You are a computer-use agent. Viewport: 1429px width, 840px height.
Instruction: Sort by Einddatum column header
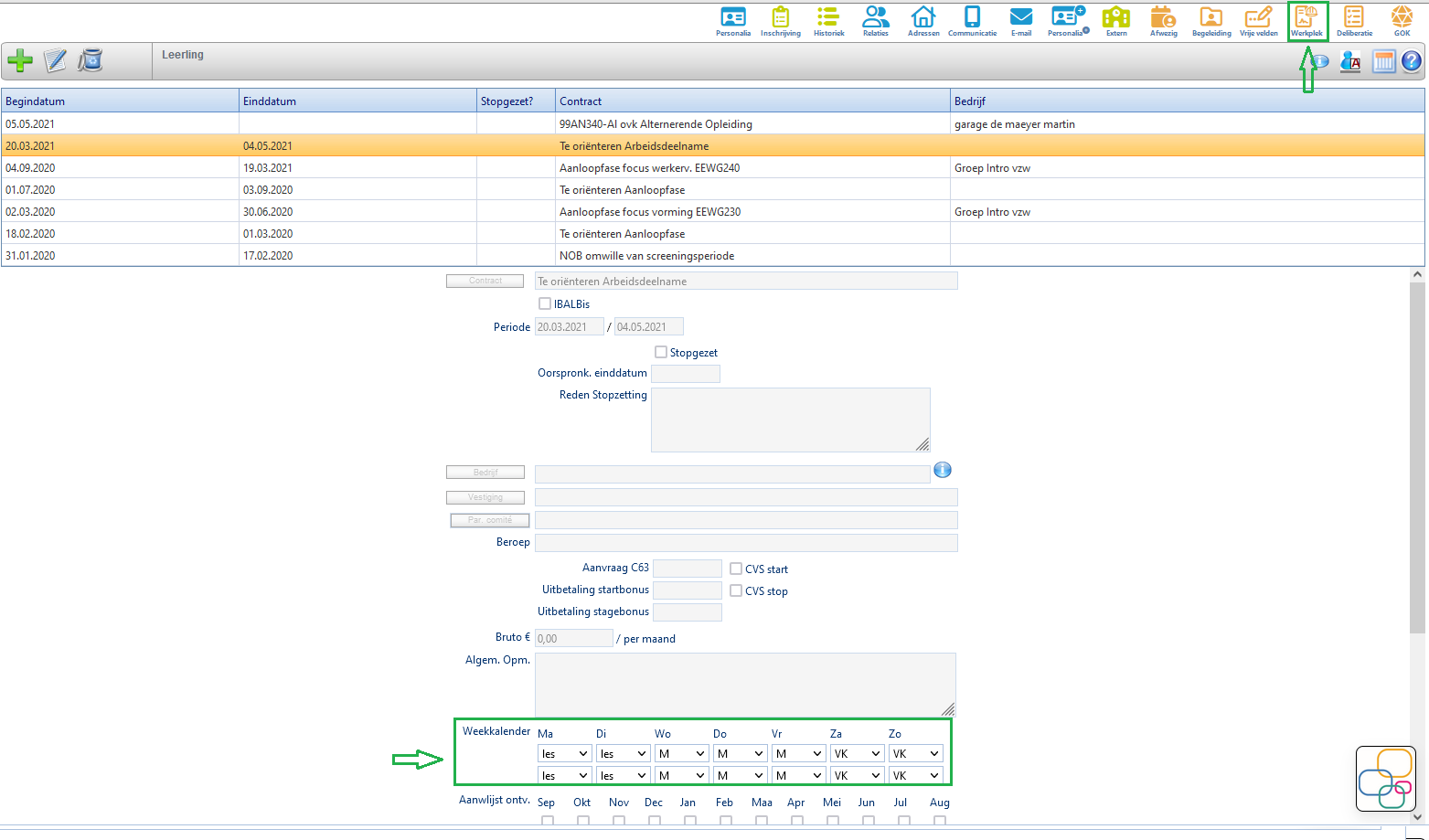[358, 101]
